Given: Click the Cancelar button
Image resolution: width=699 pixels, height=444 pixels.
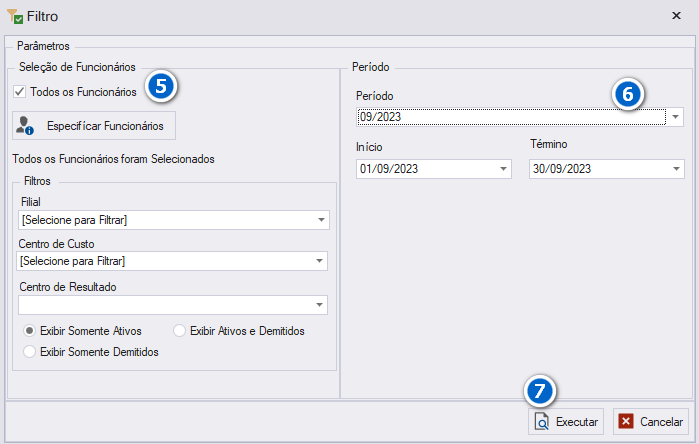Looking at the screenshot, I should [x=651, y=421].
